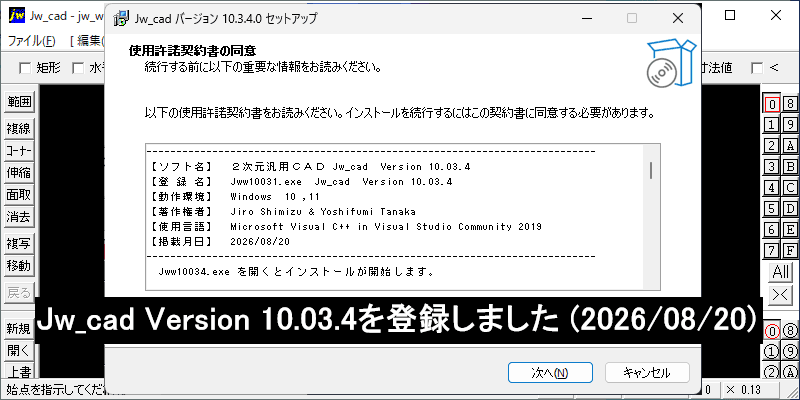Select layer group 2 circle button
The image size is (800, 400).
[x=772, y=372]
